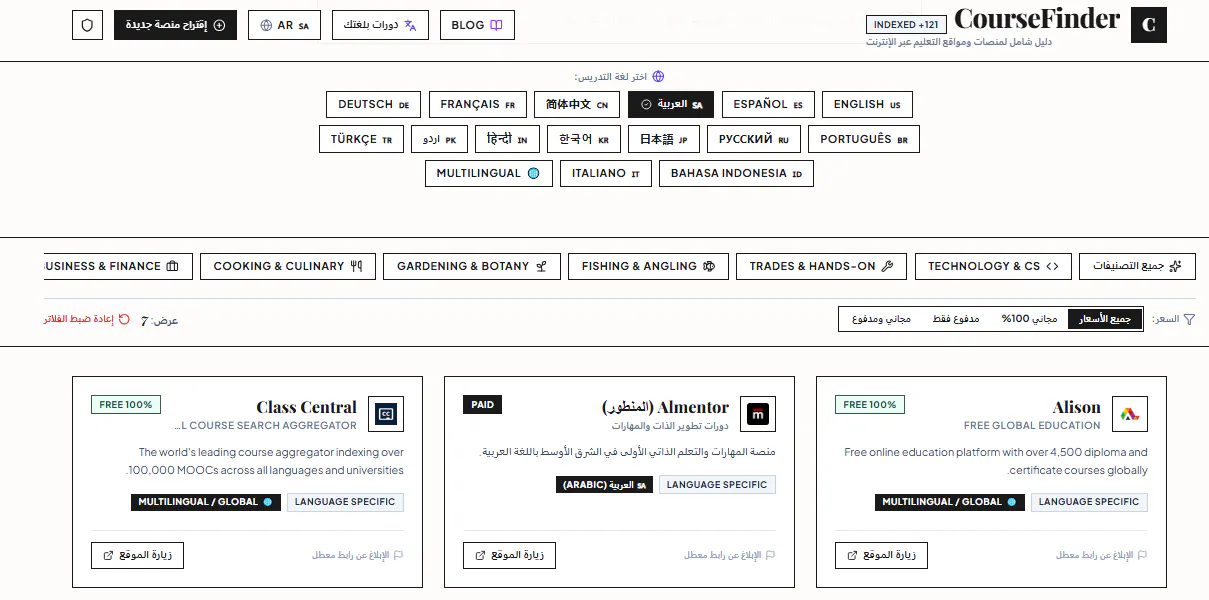This screenshot has width=1209, height=600.
Task: Open the Class Central logo
Action: pos(386,414)
